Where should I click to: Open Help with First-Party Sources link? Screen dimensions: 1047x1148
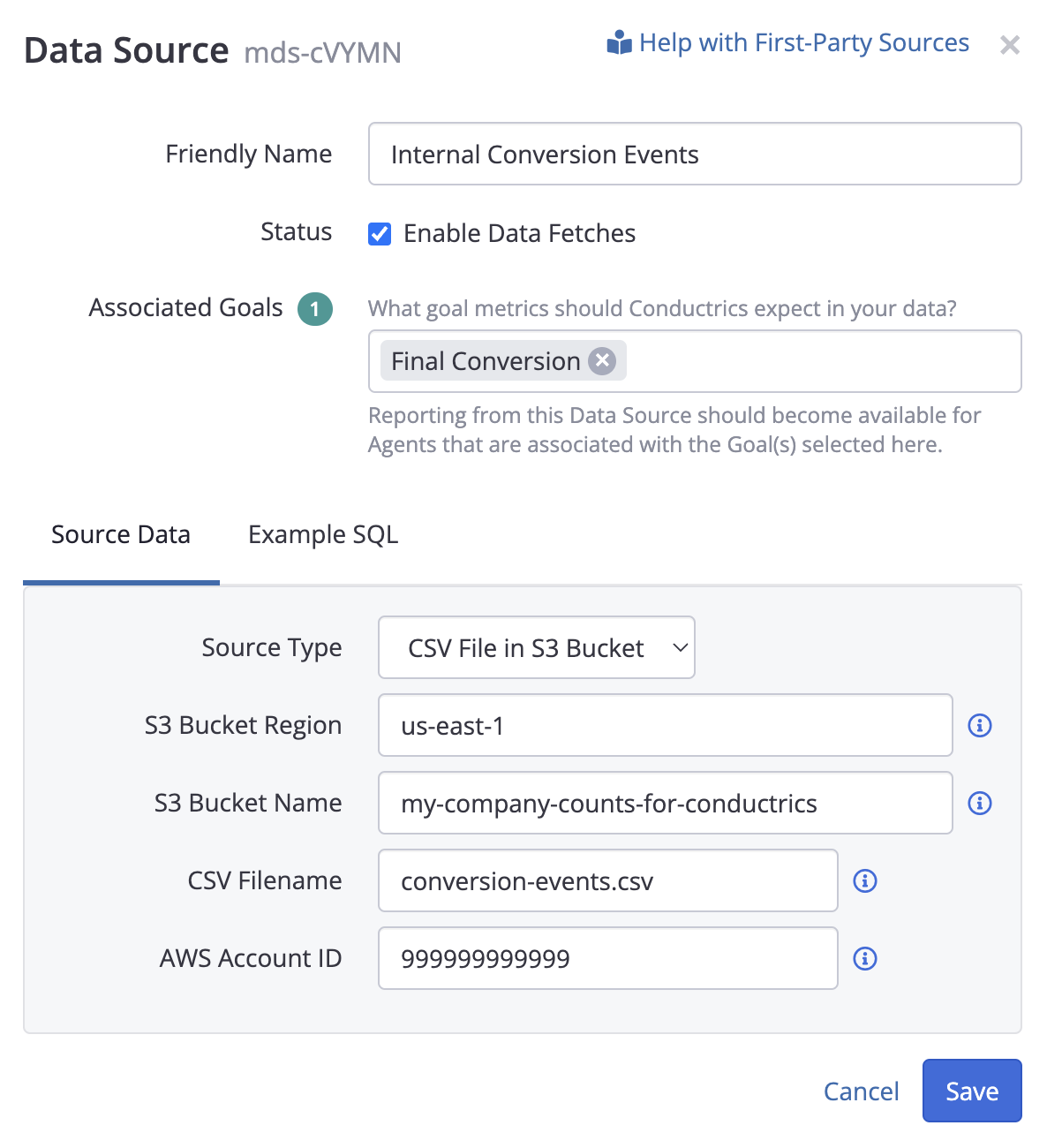click(x=803, y=42)
